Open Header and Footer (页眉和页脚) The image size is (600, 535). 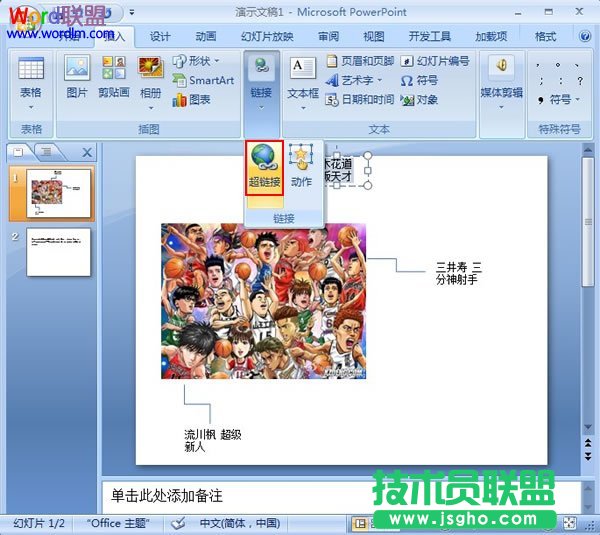tap(360, 60)
